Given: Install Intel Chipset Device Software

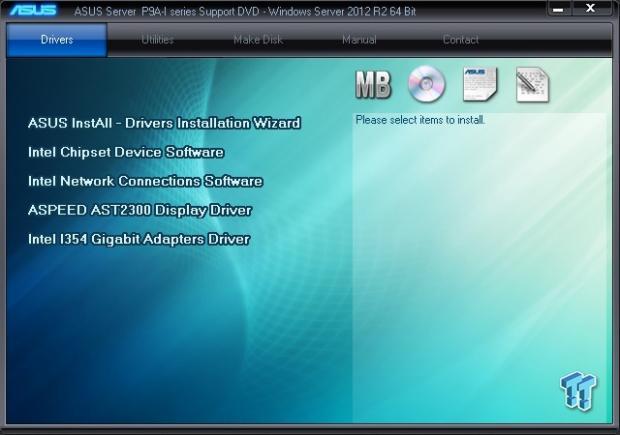Looking at the screenshot, I should pos(126,152).
